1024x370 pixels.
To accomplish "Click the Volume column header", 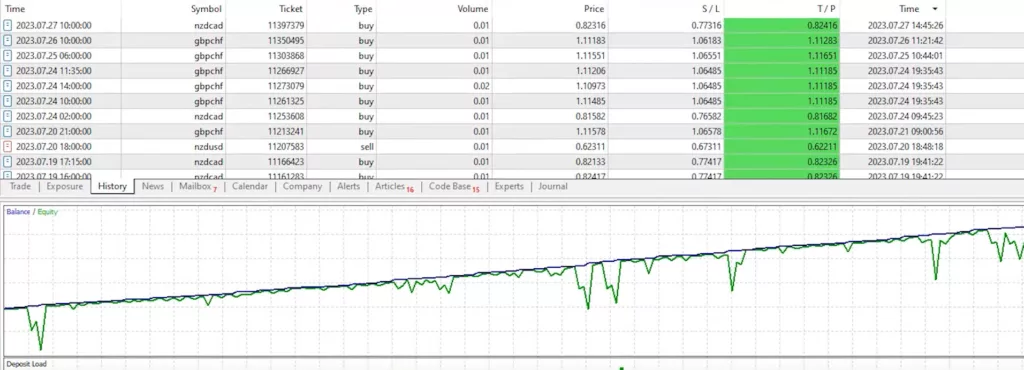I will click(473, 9).
